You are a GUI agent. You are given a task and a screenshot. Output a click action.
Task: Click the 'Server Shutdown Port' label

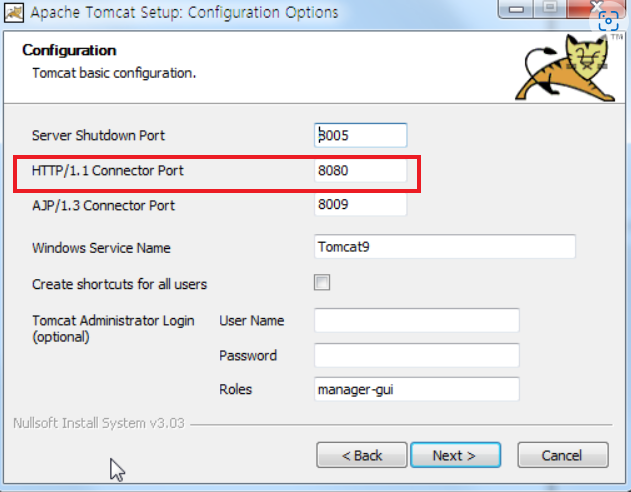[98, 136]
